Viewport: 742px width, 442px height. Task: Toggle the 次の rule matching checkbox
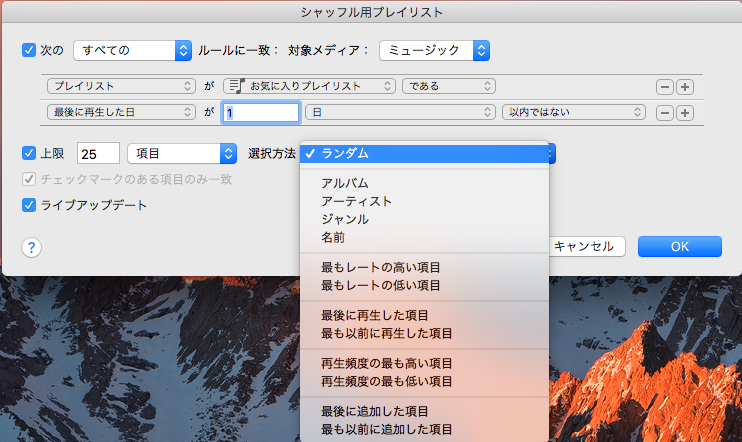[x=28, y=50]
